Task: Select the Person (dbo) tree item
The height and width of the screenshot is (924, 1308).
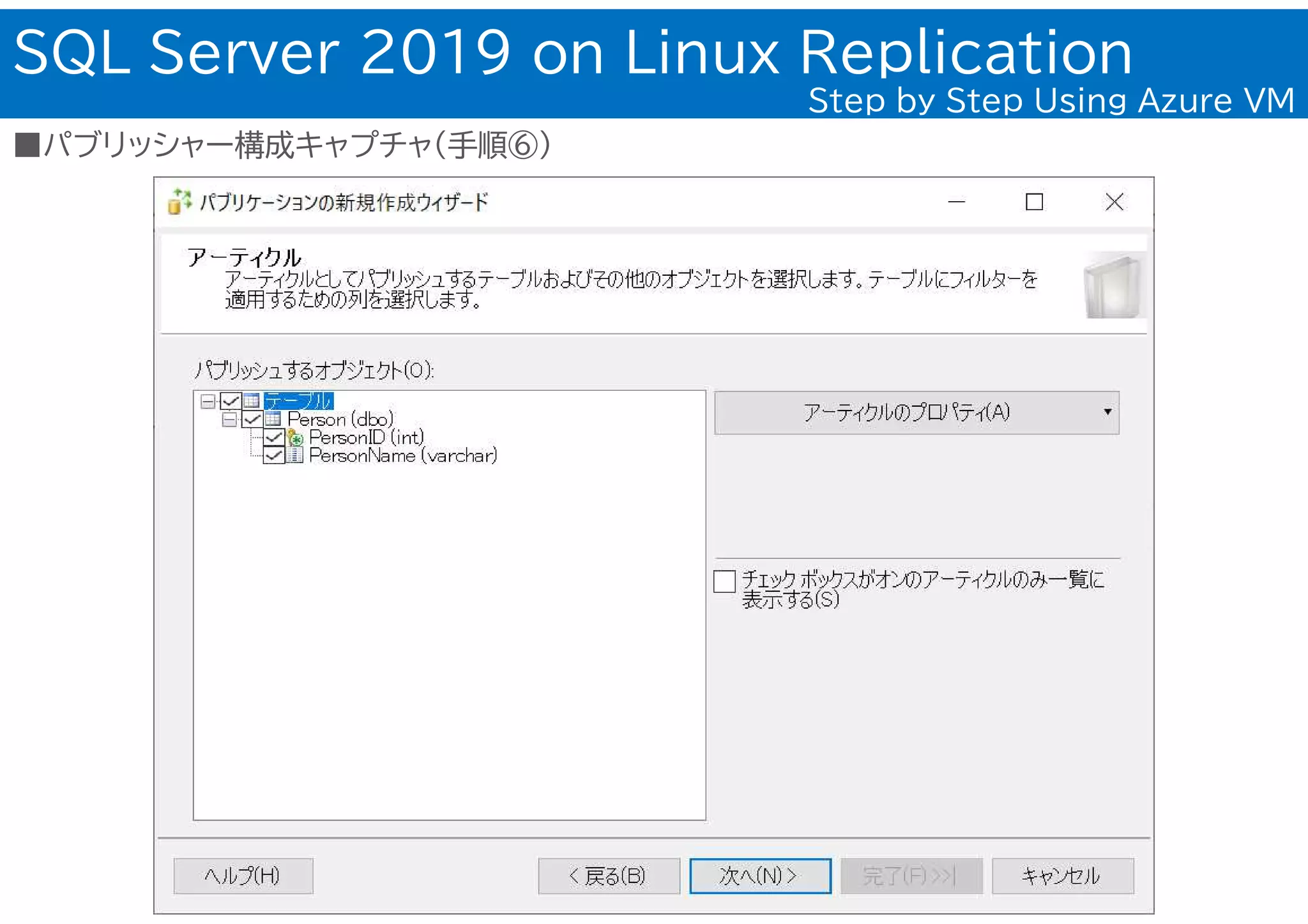Action: click(340, 420)
